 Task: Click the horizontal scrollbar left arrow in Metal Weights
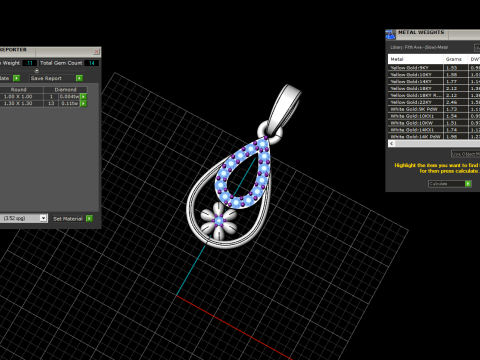(x=392, y=143)
